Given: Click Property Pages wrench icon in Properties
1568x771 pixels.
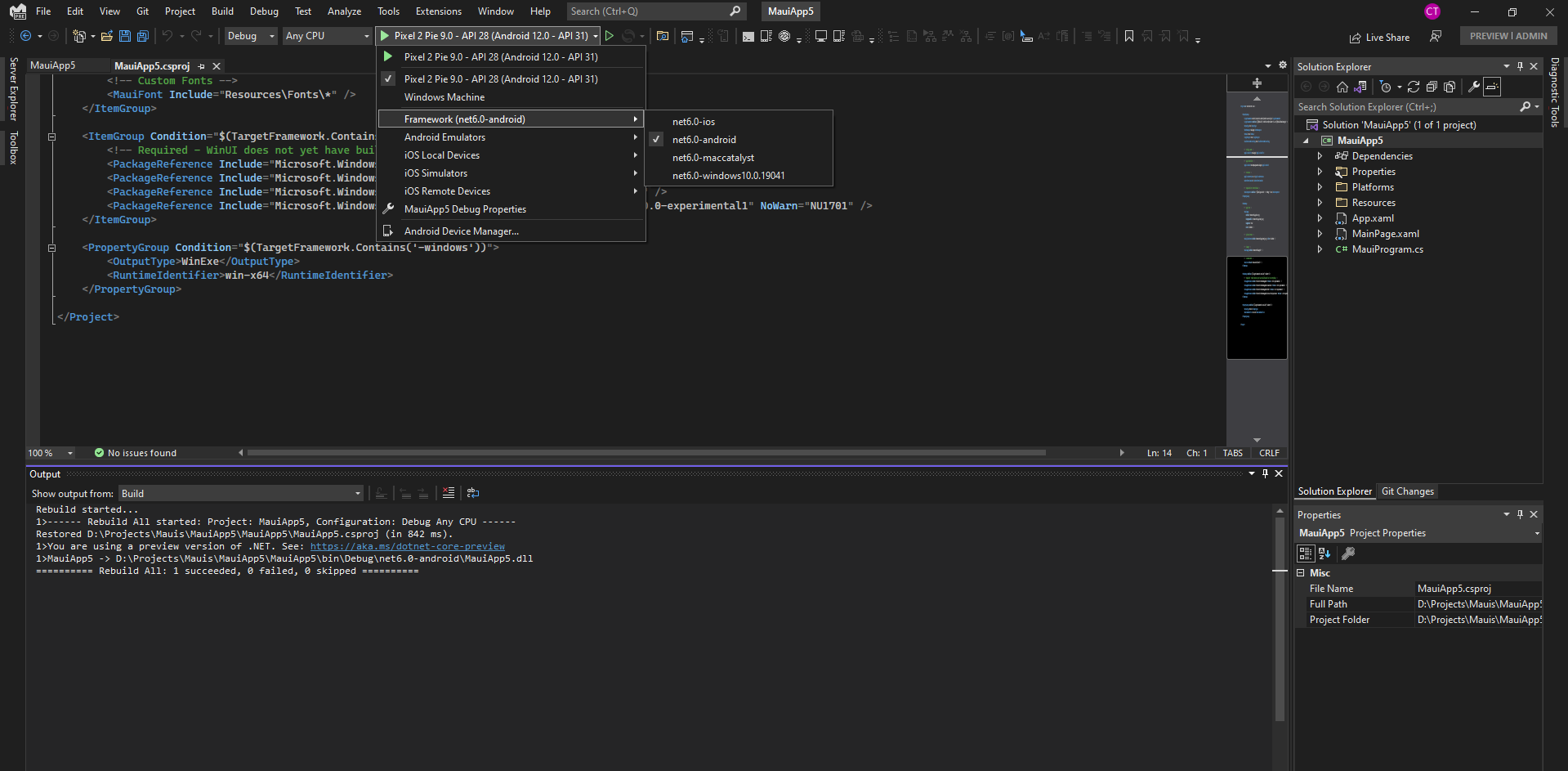Looking at the screenshot, I should (1348, 554).
